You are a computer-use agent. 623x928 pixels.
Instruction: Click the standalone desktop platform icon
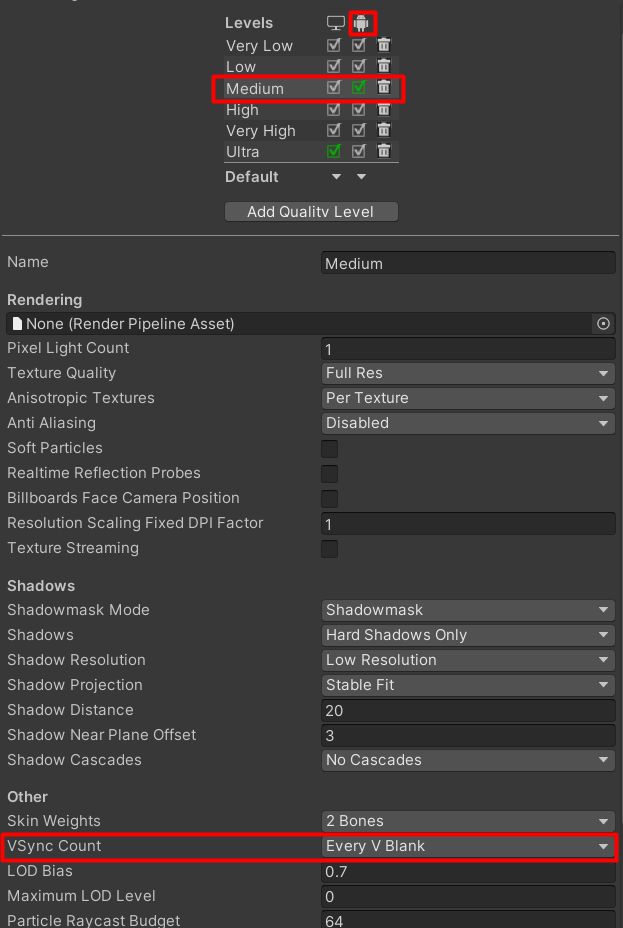click(x=336, y=23)
